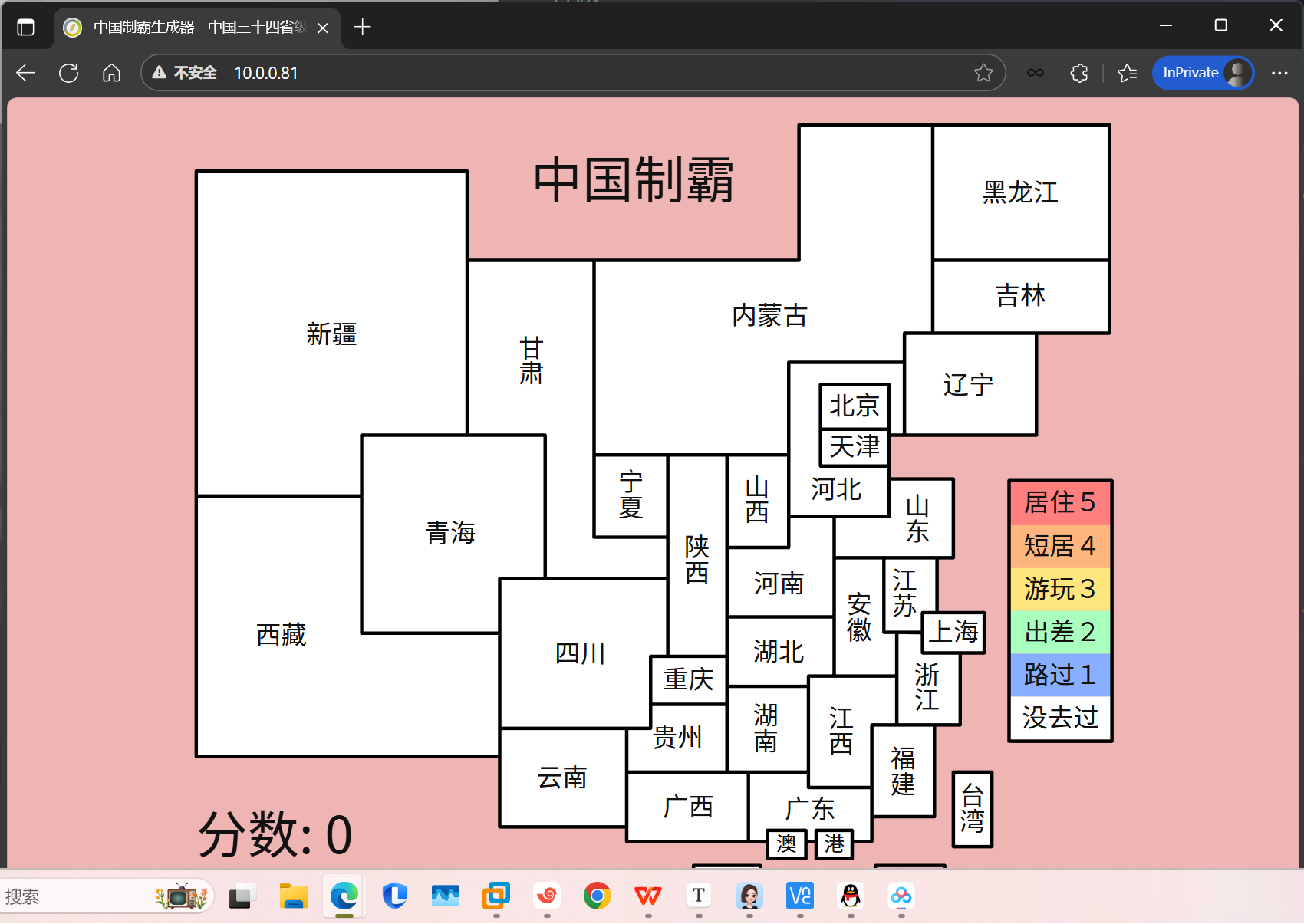Click the 黑龙江 province block

point(1021,192)
